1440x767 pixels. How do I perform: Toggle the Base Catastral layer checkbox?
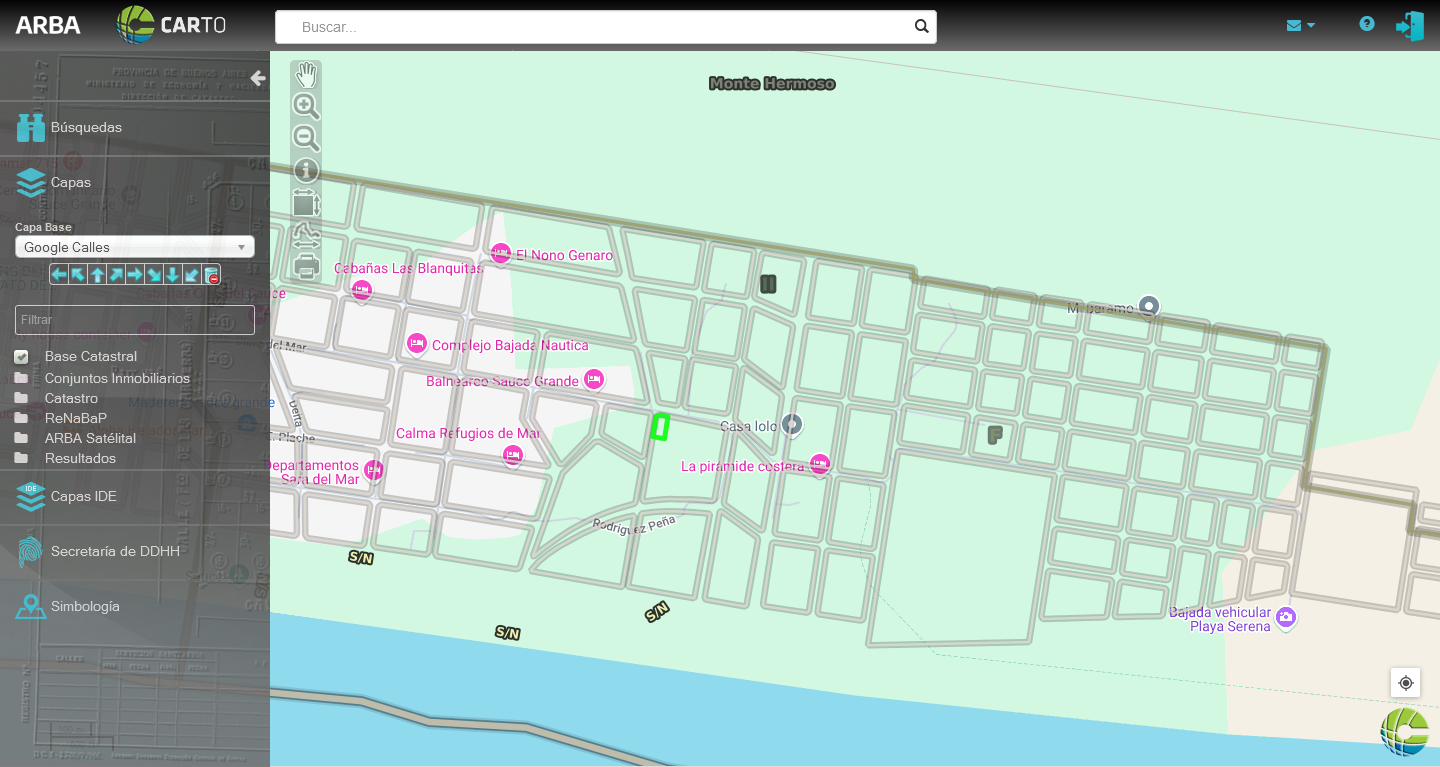[21, 357]
